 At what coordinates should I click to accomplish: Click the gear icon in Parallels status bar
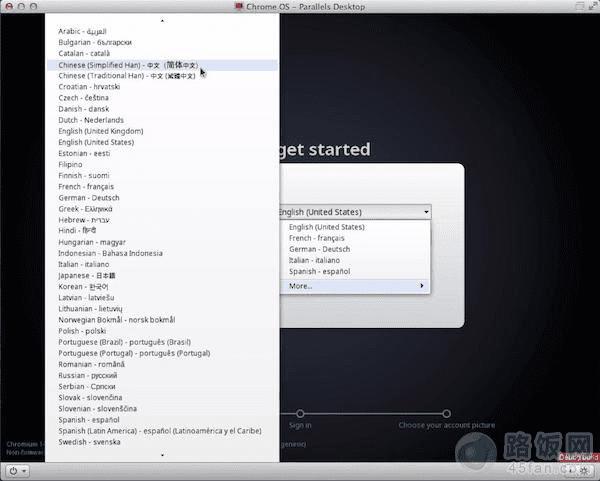[584, 471]
